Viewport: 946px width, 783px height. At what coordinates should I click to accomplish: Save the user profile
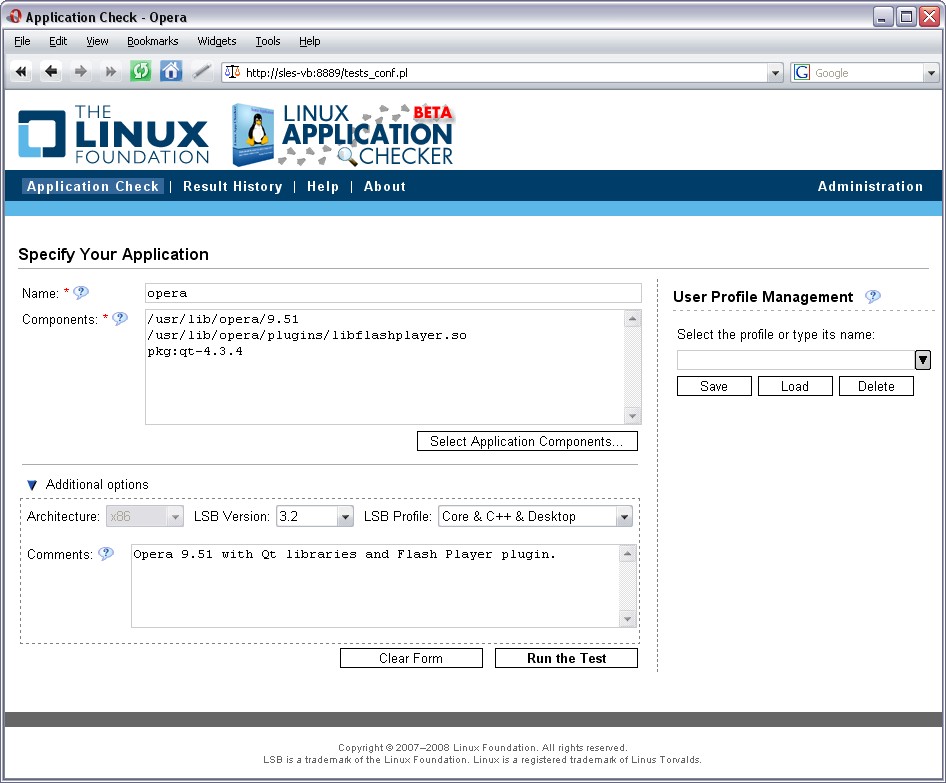[714, 386]
